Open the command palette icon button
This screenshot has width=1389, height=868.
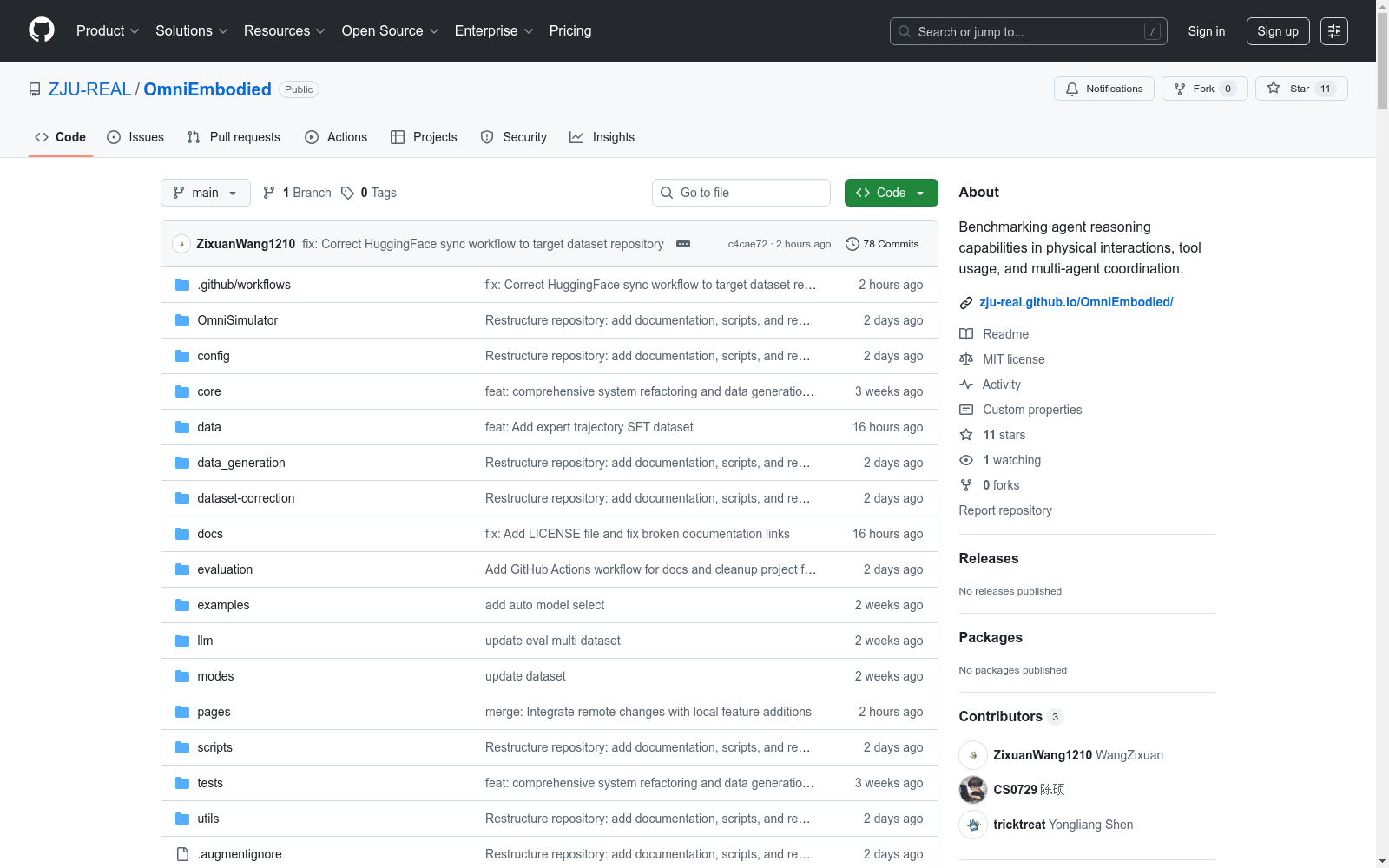pos(1334,31)
